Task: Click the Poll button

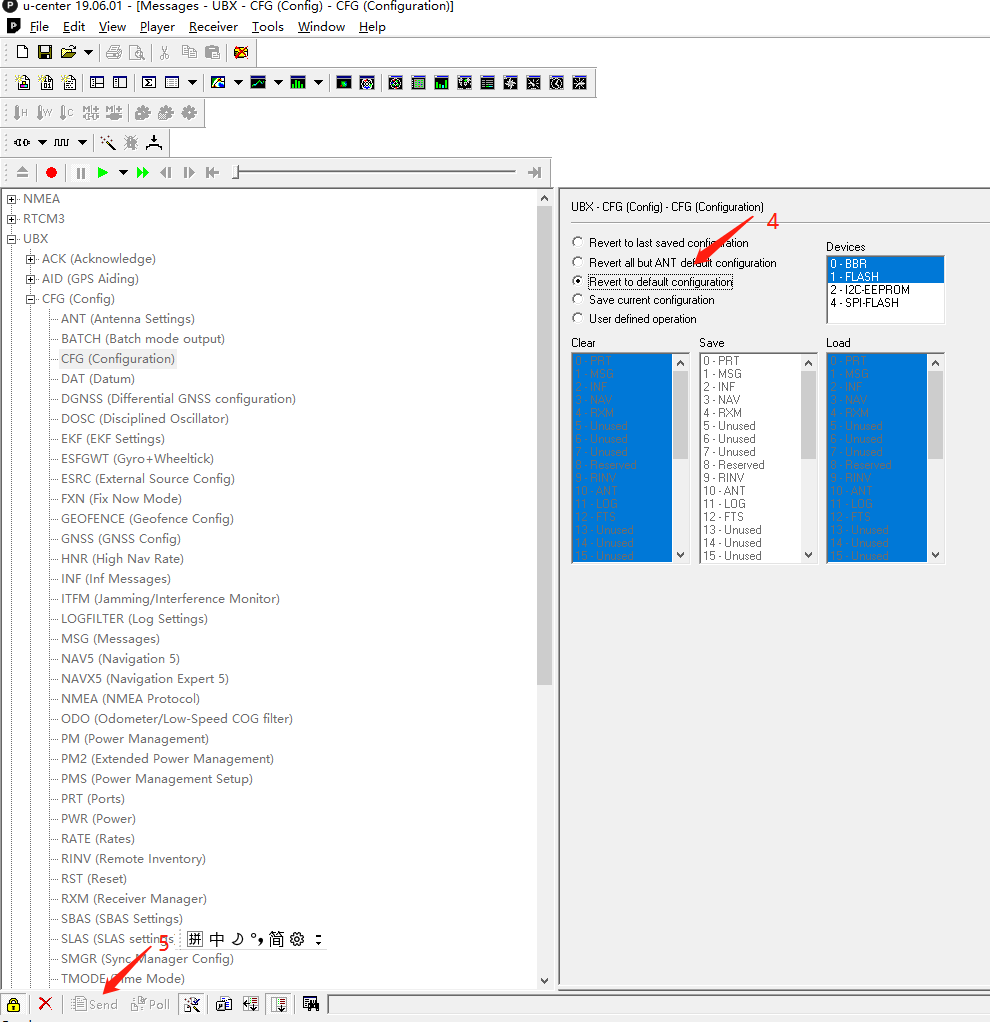Action: pos(150,1004)
